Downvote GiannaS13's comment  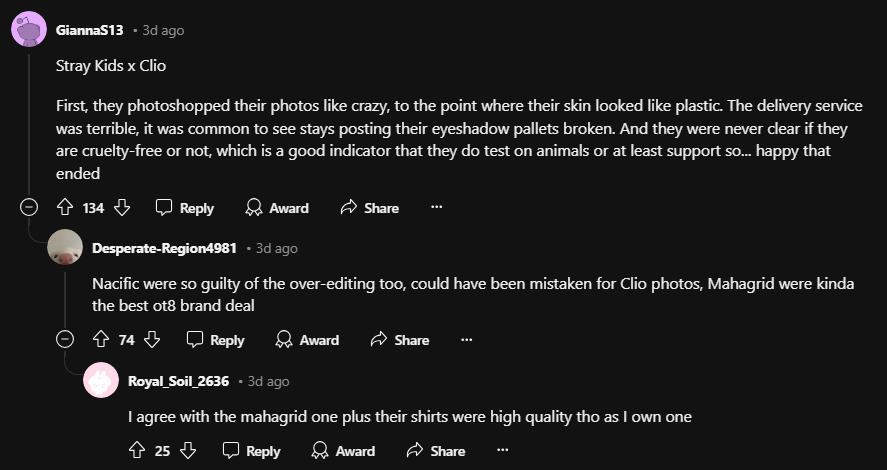[x=122, y=208]
